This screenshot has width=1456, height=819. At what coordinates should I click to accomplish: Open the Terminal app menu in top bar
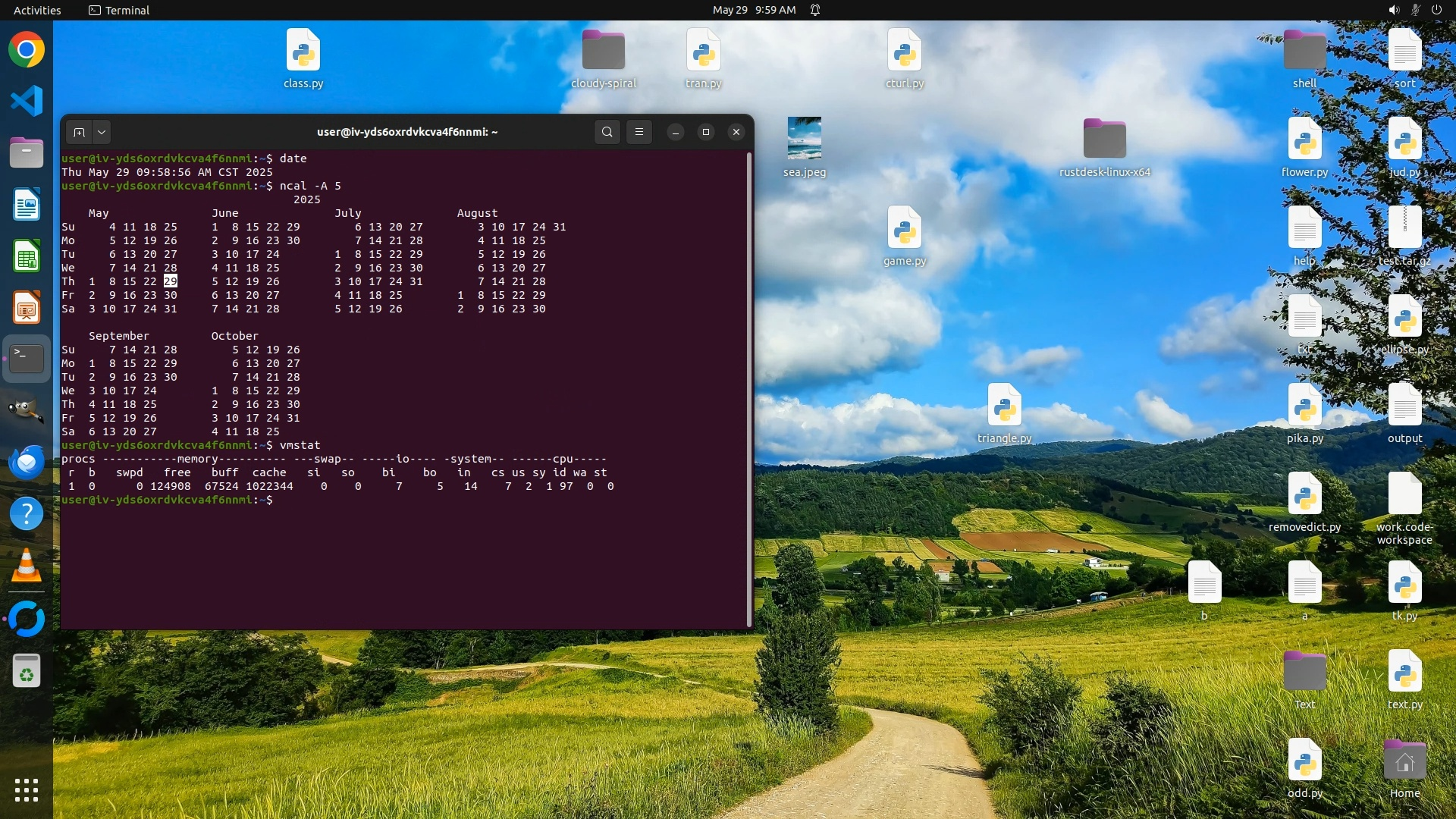click(119, 10)
